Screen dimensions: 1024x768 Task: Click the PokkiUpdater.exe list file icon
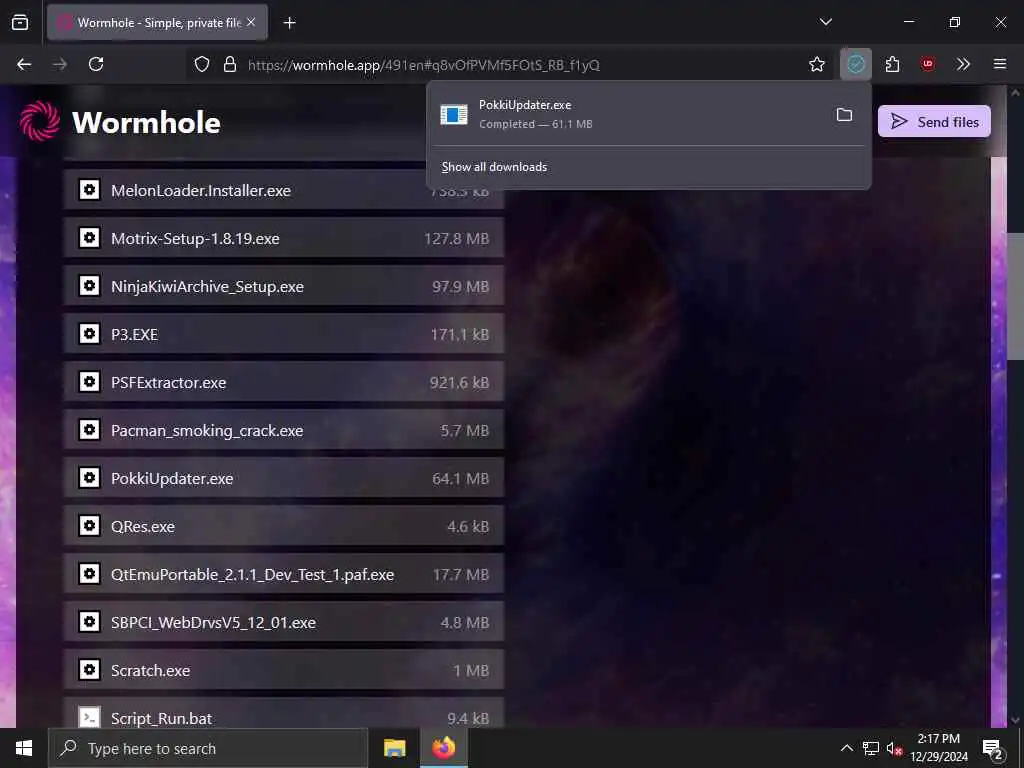89,478
